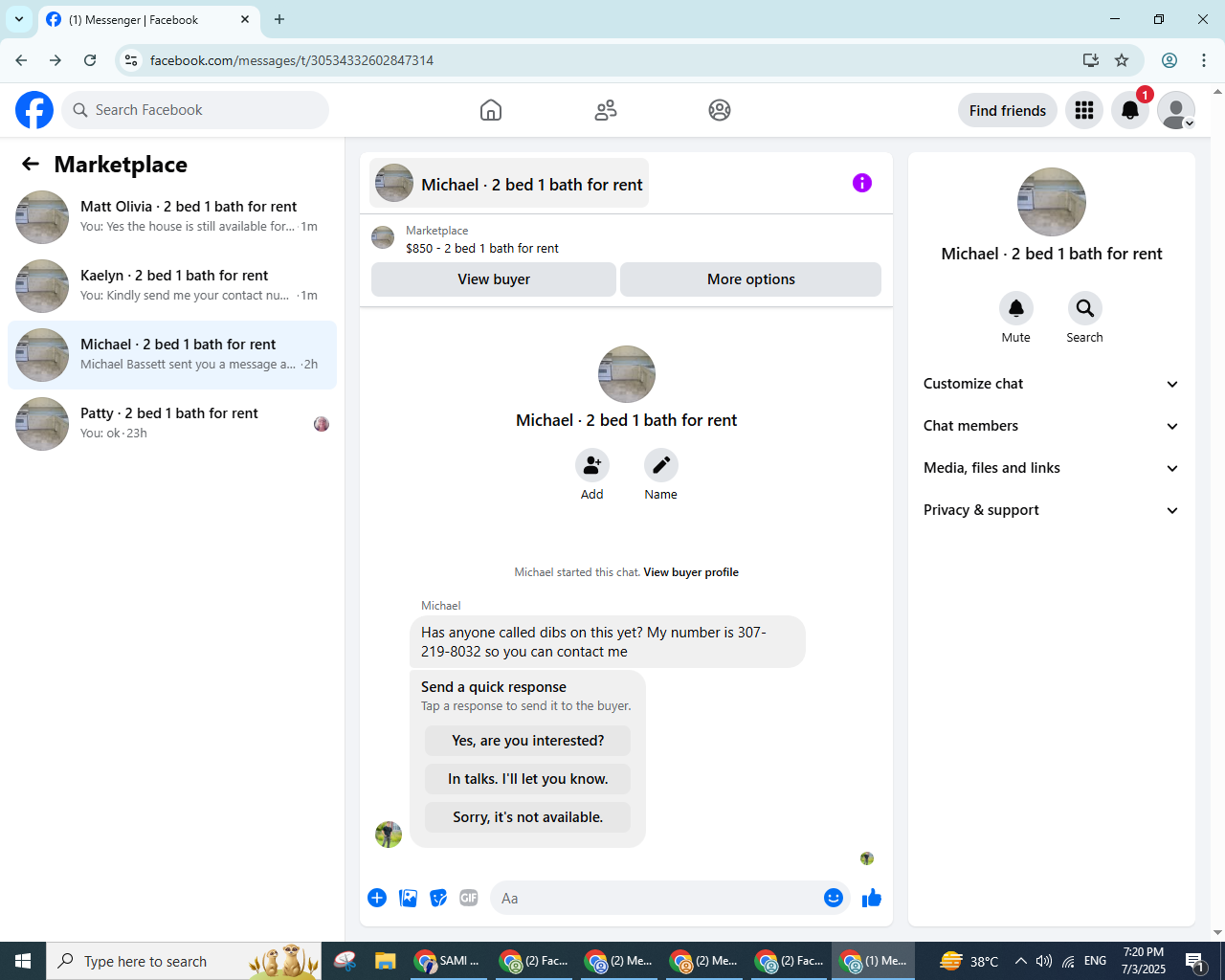Image resolution: width=1225 pixels, height=980 pixels.
Task: Open the Groups icon in top navigation
Action: (x=720, y=110)
